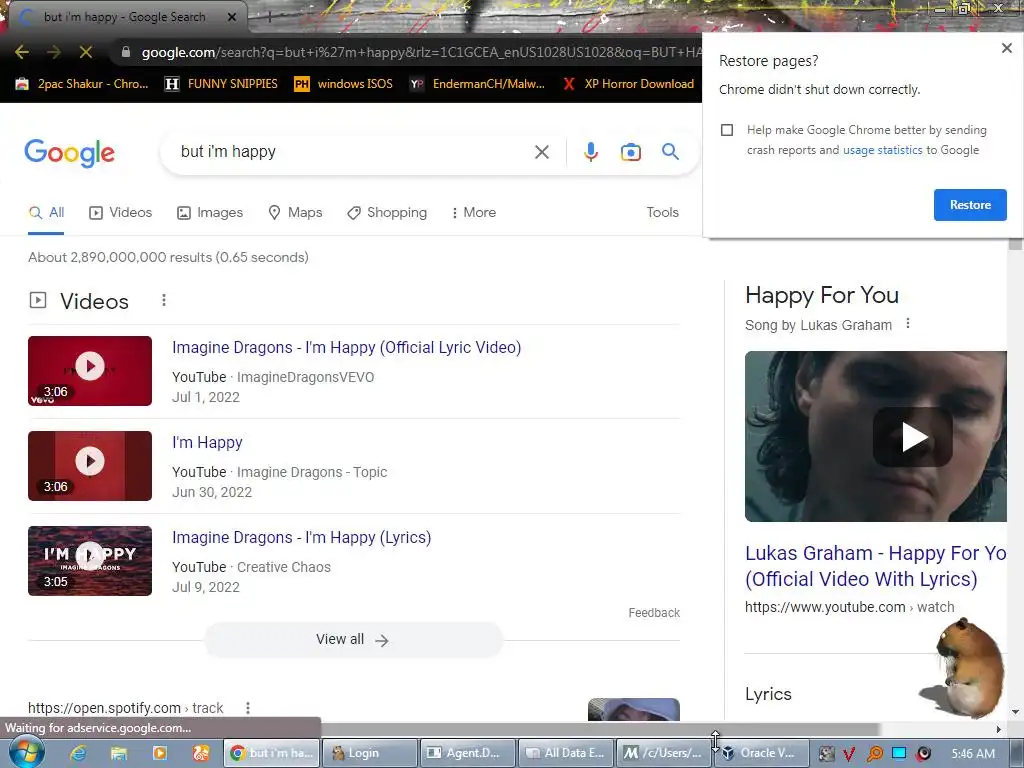Switch to the Maps tab
The image size is (1024, 768).
(x=295, y=213)
